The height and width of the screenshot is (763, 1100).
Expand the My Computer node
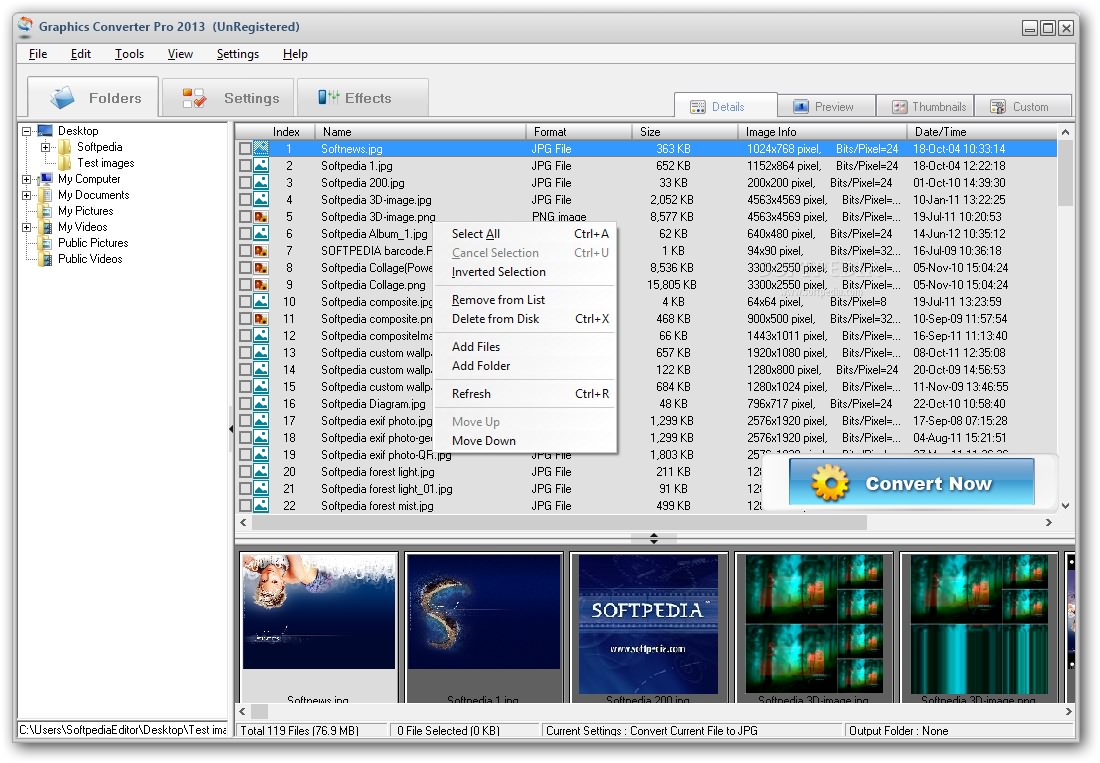click(x=27, y=180)
